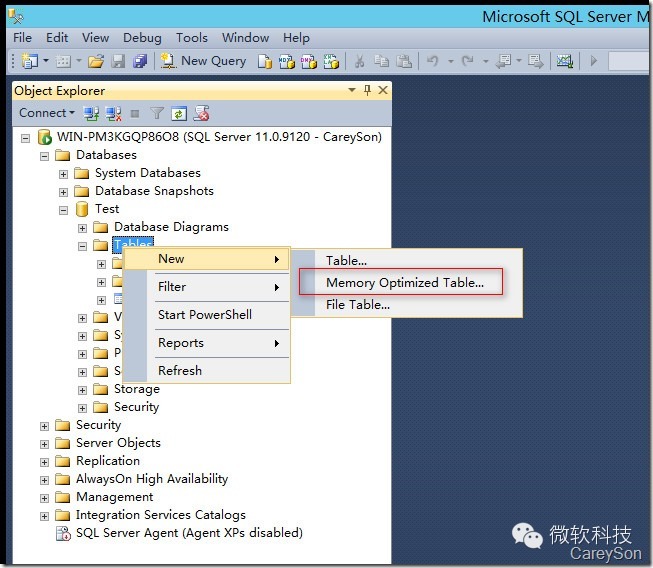The width and height of the screenshot is (653, 568).
Task: Expand the Replication folder
Action: (x=44, y=462)
